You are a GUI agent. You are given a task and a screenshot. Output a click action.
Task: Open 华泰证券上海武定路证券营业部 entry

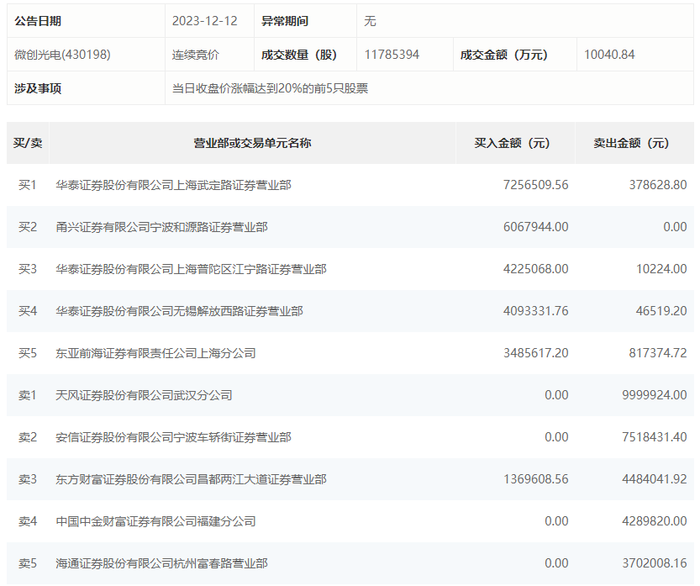click(173, 185)
